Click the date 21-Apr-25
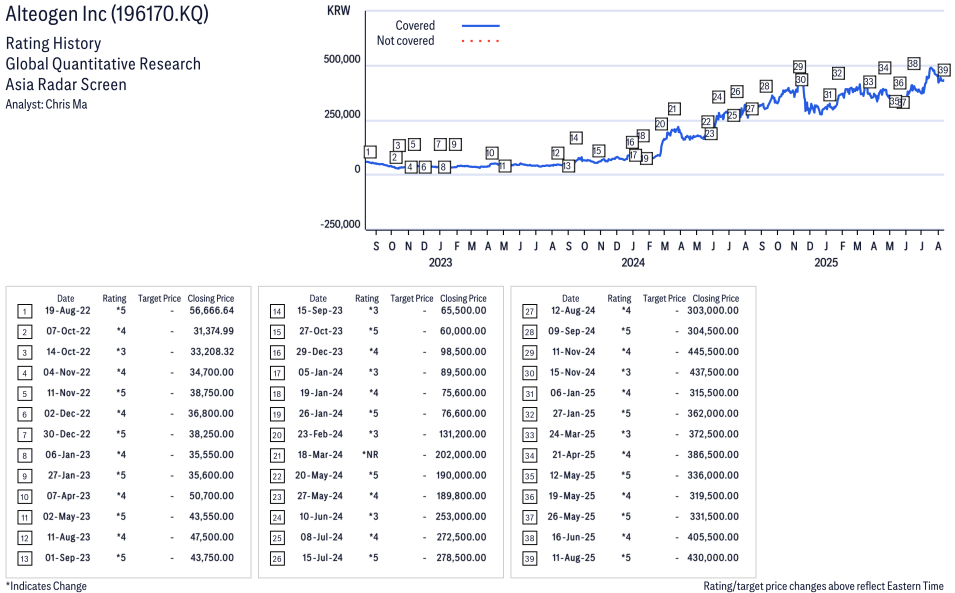The width and height of the screenshot is (955, 593). (574, 455)
